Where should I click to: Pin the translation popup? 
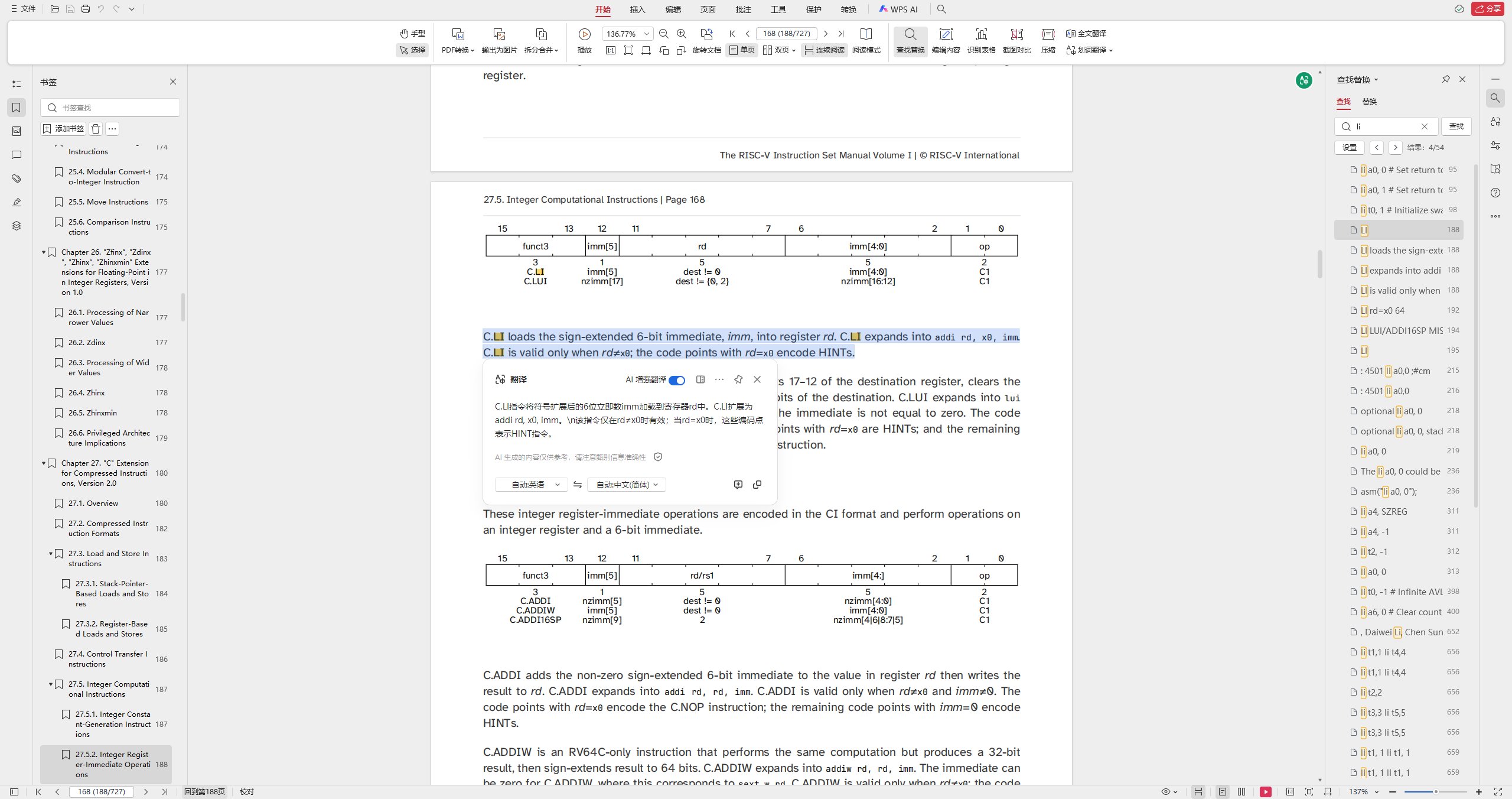[x=738, y=379]
